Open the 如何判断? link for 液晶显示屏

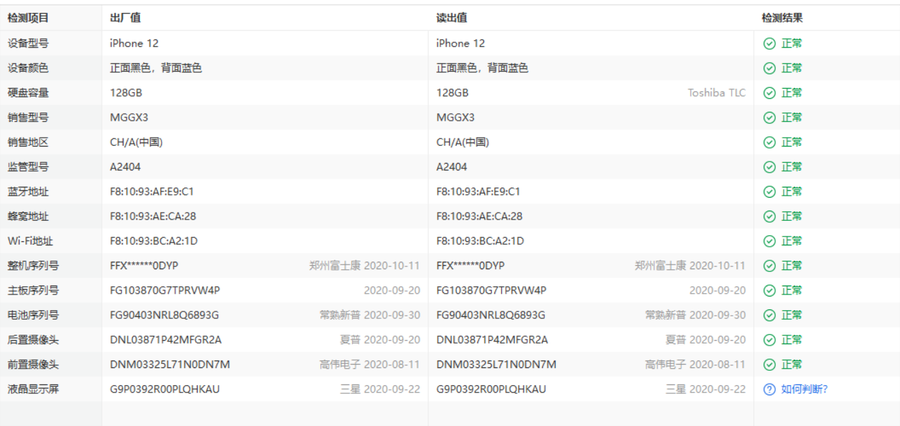[x=804, y=389]
